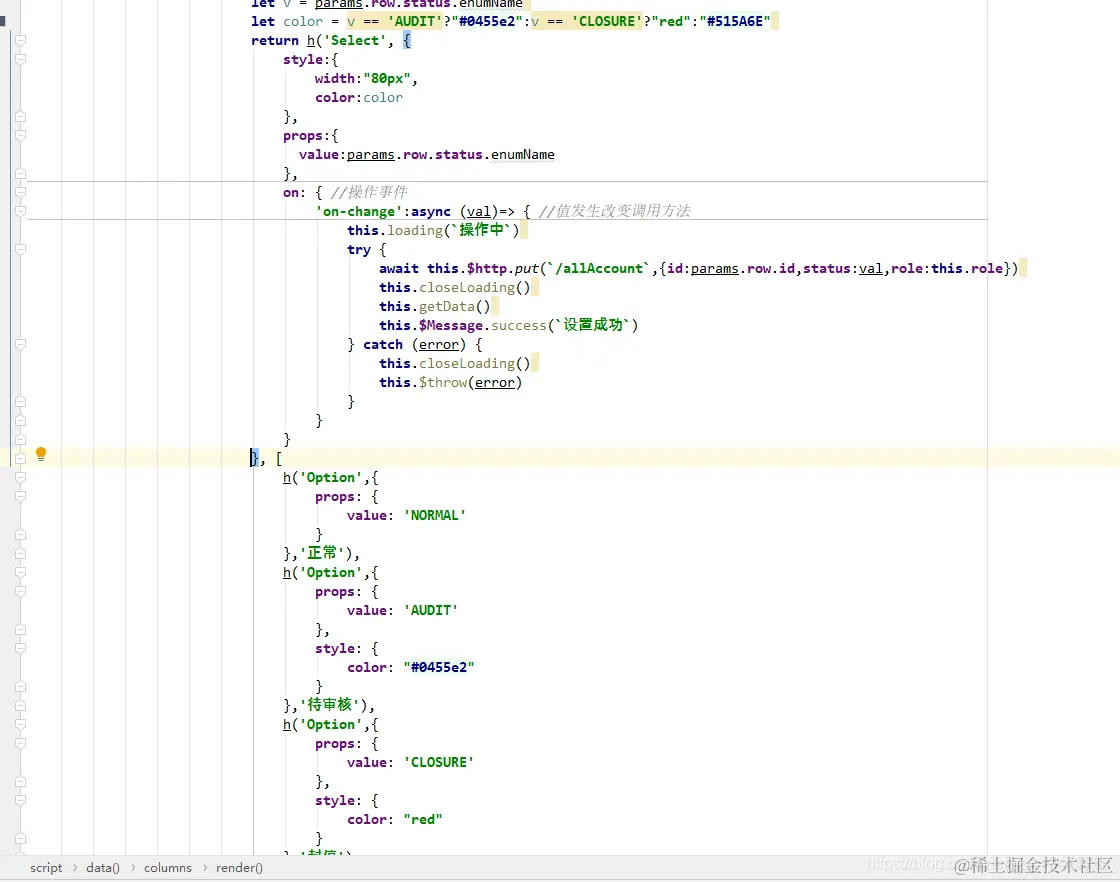Click the //操作事件 comment
1120x882 pixels.
click(x=369, y=192)
